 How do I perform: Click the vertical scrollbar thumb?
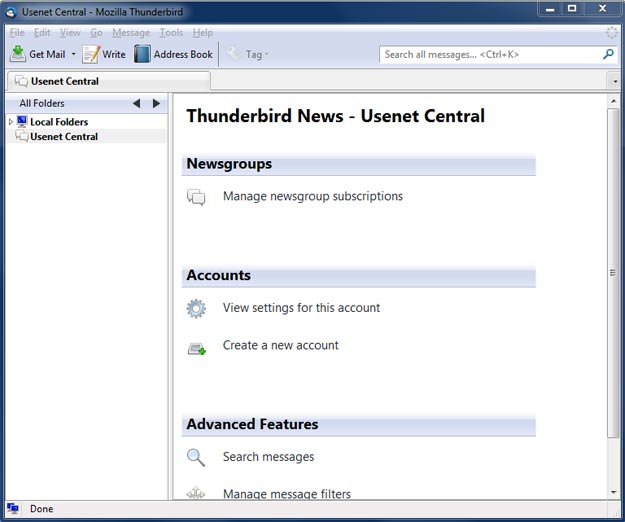[x=613, y=273]
